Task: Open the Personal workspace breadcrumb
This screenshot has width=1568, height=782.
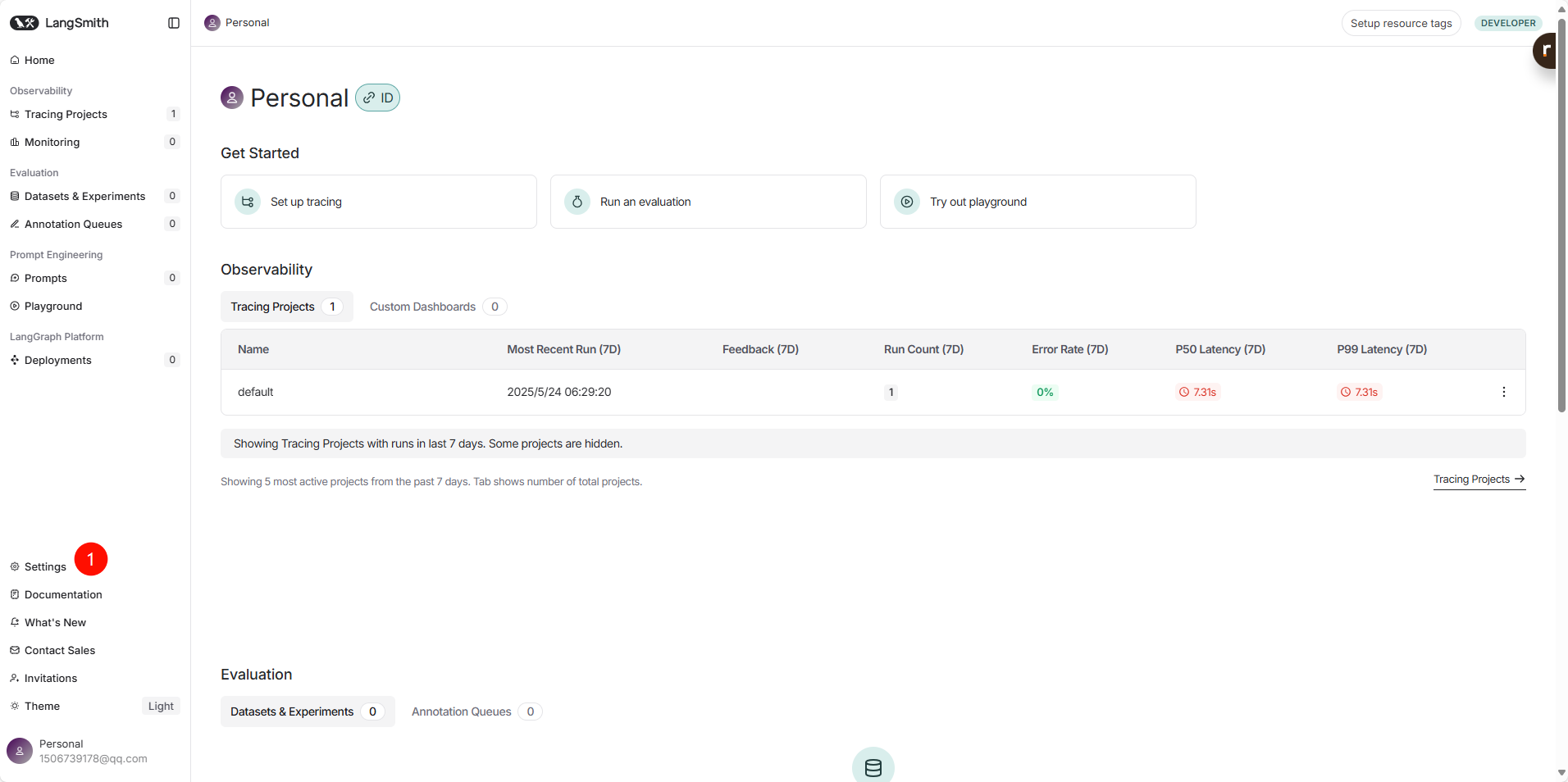Action: pyautogui.click(x=238, y=23)
